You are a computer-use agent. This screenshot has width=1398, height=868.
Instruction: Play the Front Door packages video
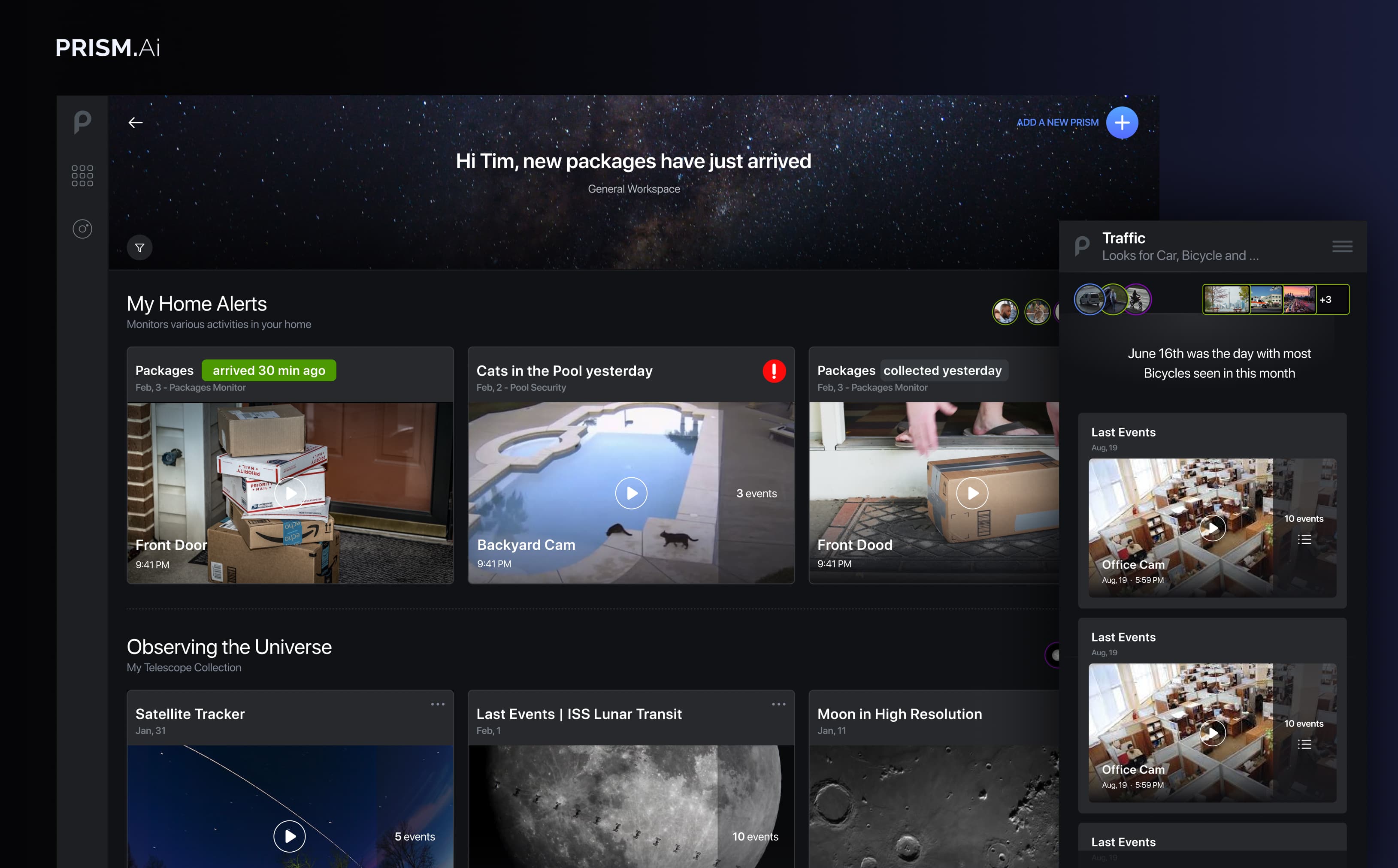click(x=290, y=493)
